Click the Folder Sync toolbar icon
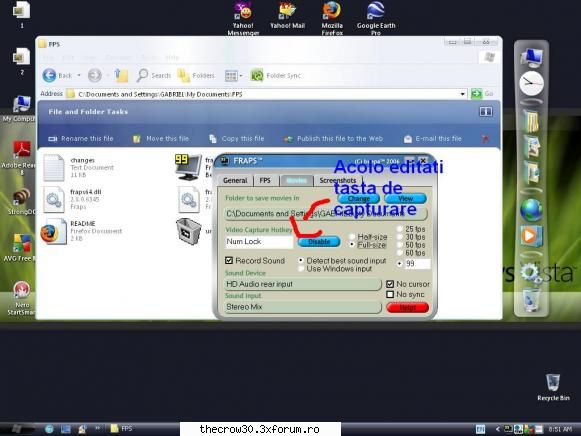Viewport: 581px width, 436px height. (256, 75)
